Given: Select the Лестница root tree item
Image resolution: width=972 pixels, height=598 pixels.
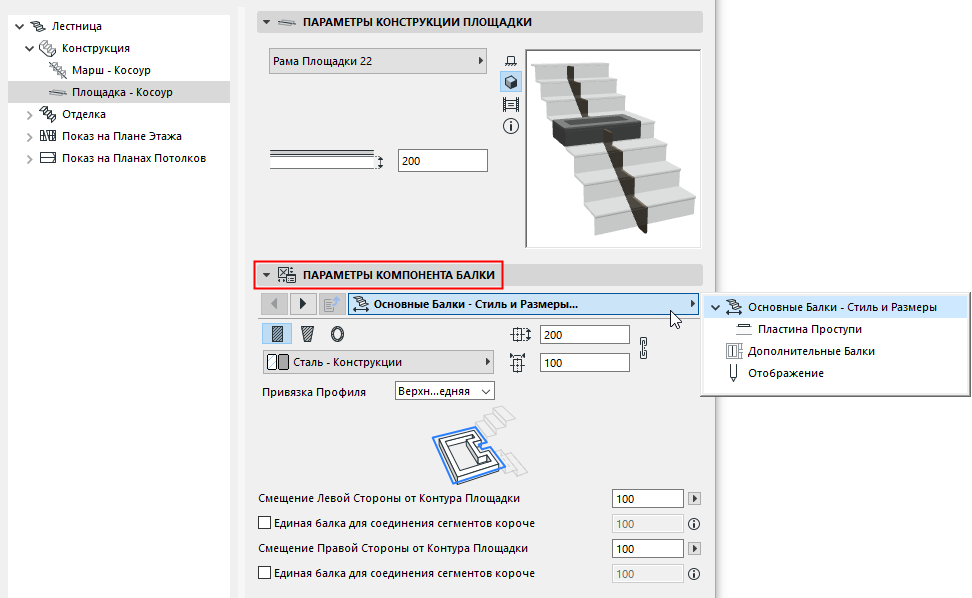Looking at the screenshot, I should pyautogui.click(x=76, y=26).
